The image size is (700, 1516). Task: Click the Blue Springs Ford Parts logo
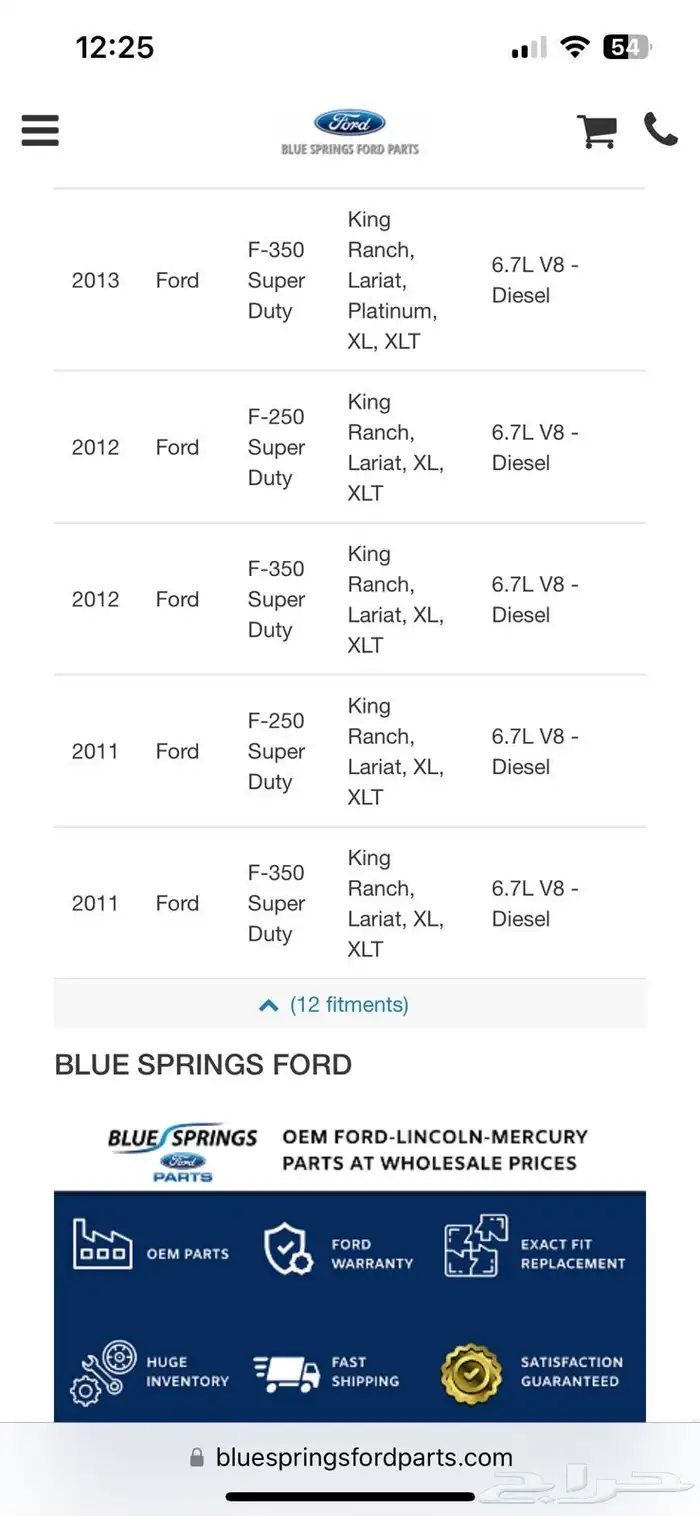pos(350,132)
